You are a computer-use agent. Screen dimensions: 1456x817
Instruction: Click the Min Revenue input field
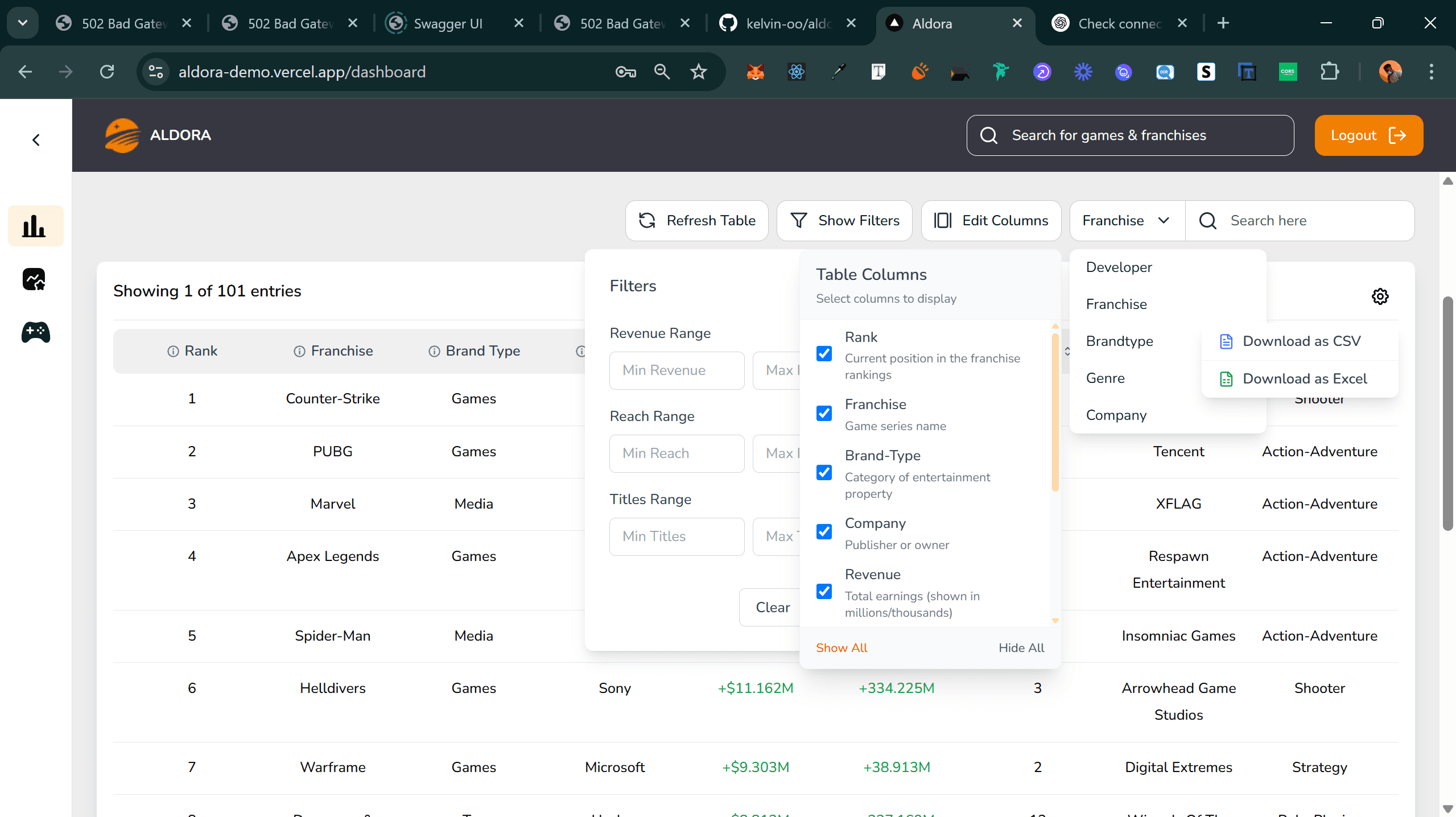coord(676,370)
